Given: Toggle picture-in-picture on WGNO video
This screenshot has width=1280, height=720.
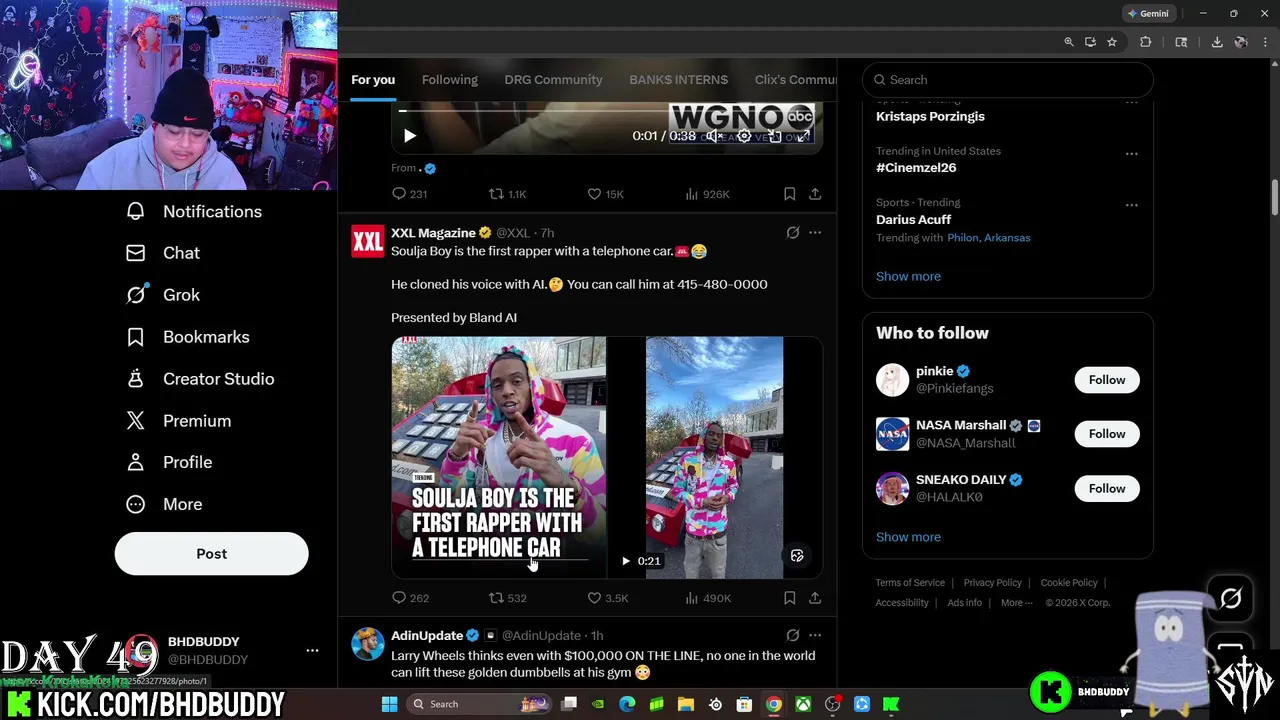Looking at the screenshot, I should point(774,136).
